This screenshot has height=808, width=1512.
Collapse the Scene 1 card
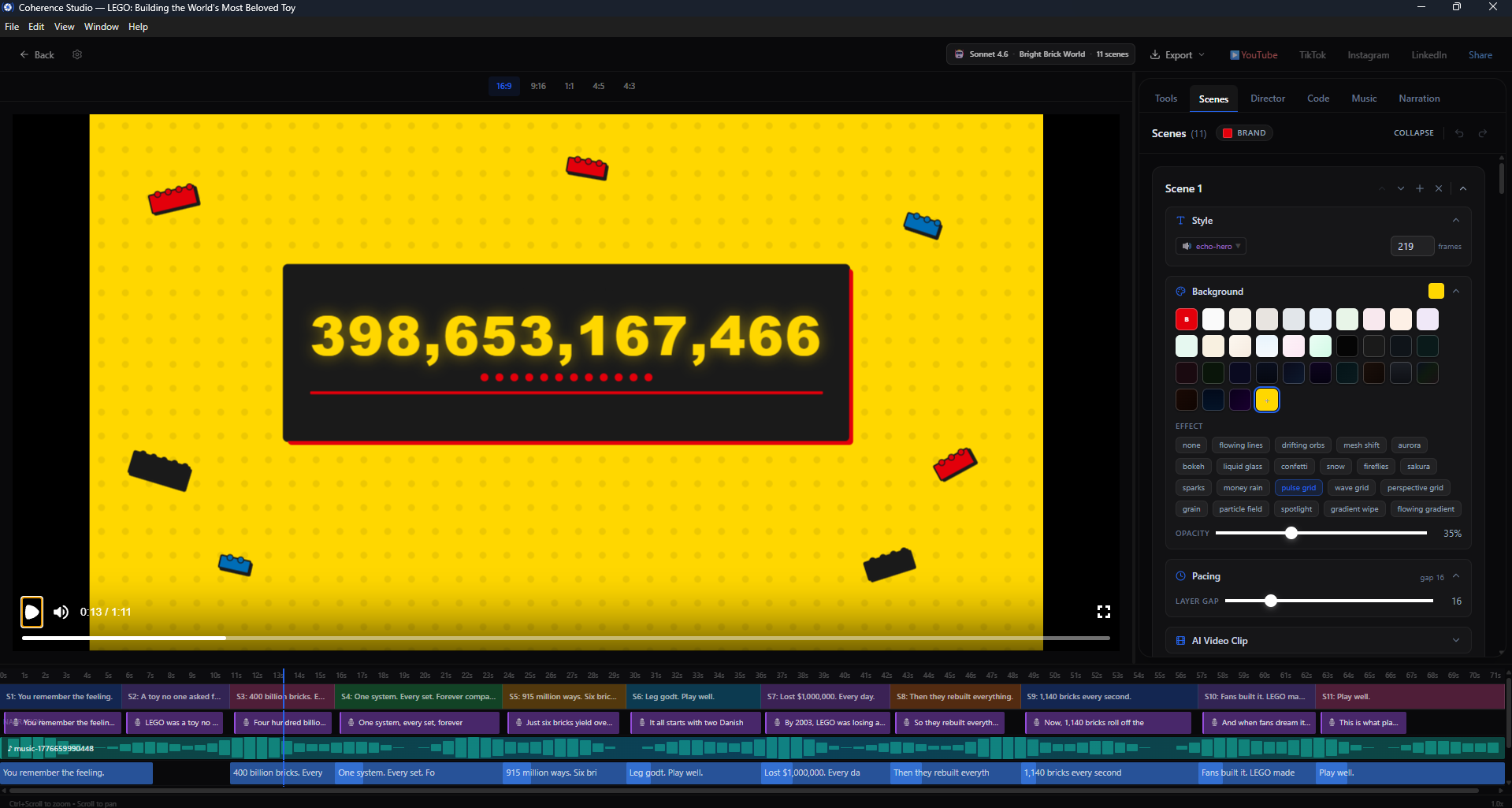(1463, 188)
